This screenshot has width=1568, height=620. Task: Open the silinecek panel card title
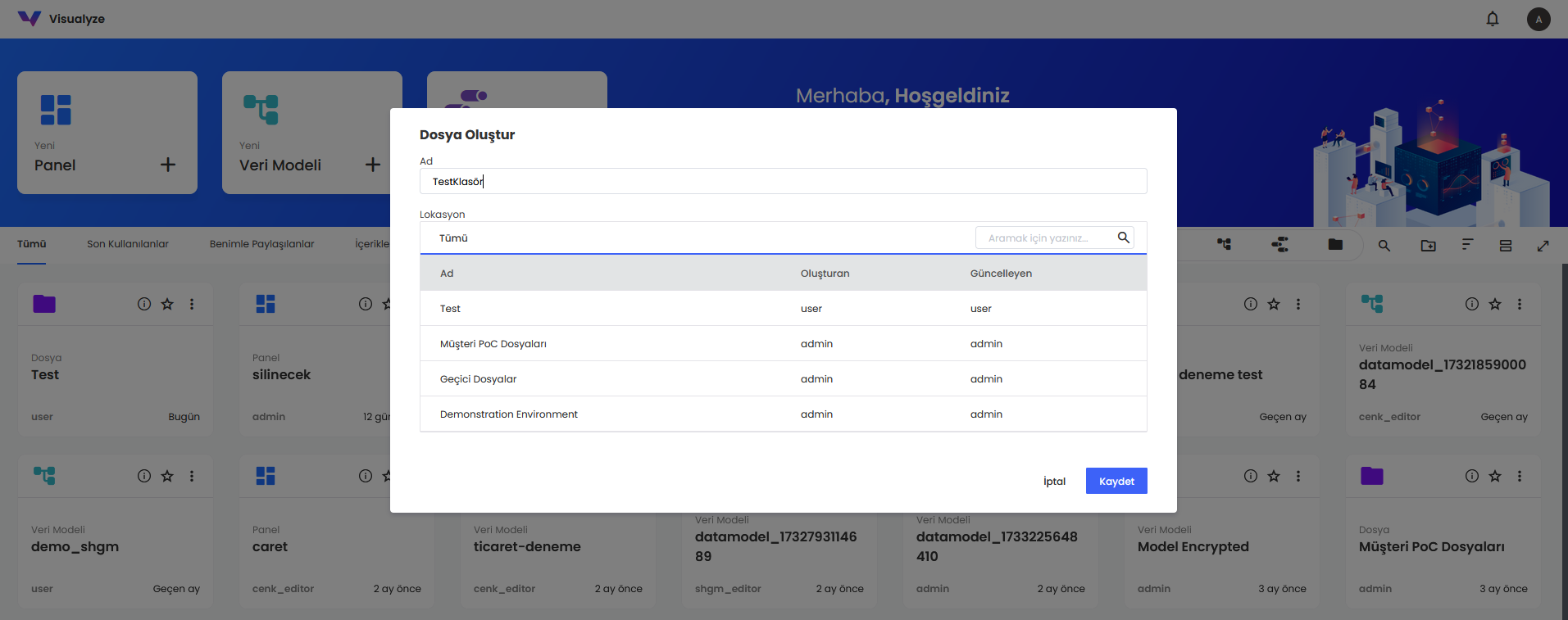[281, 374]
